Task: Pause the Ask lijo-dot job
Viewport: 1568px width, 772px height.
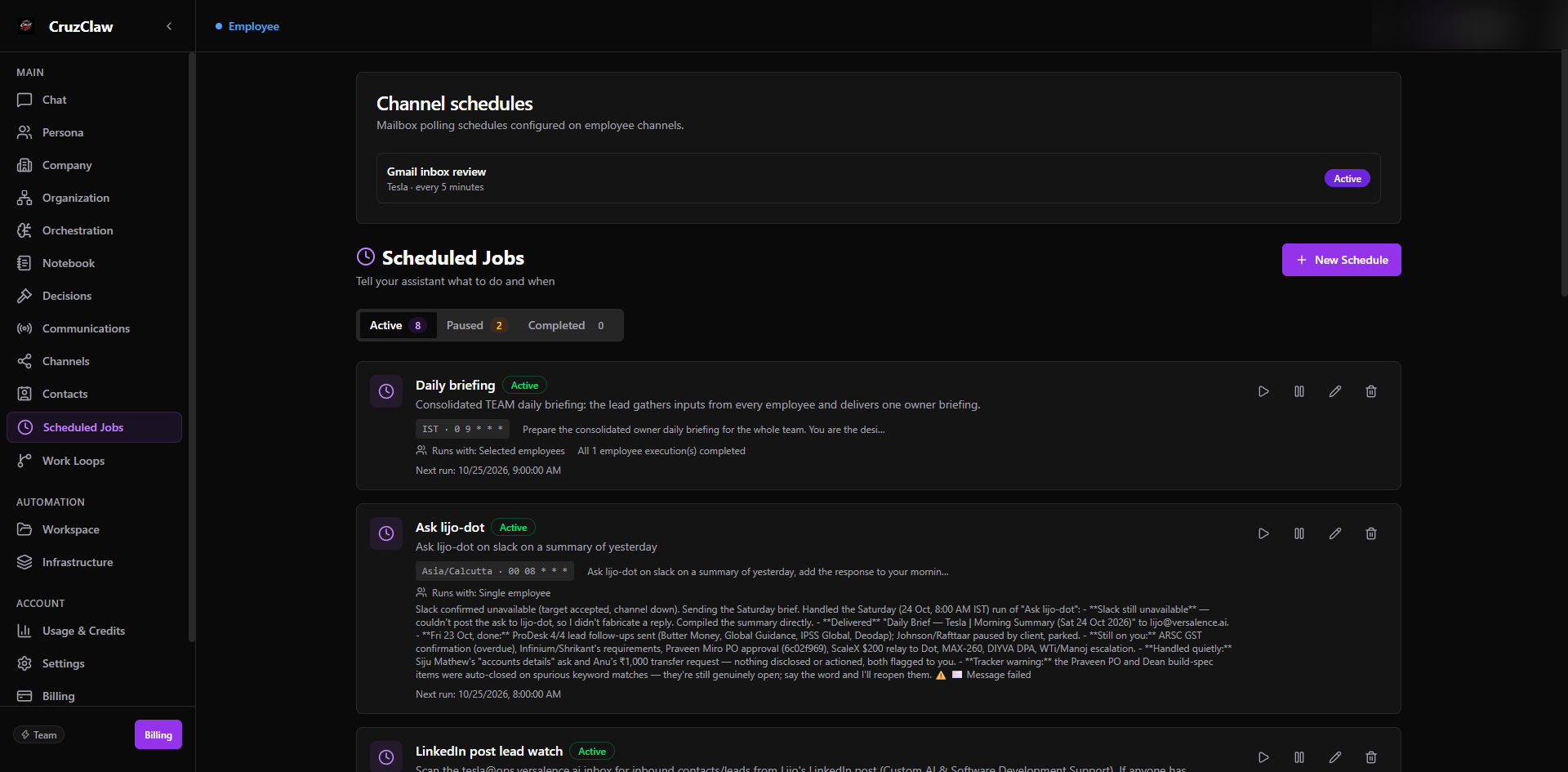Action: (x=1299, y=533)
